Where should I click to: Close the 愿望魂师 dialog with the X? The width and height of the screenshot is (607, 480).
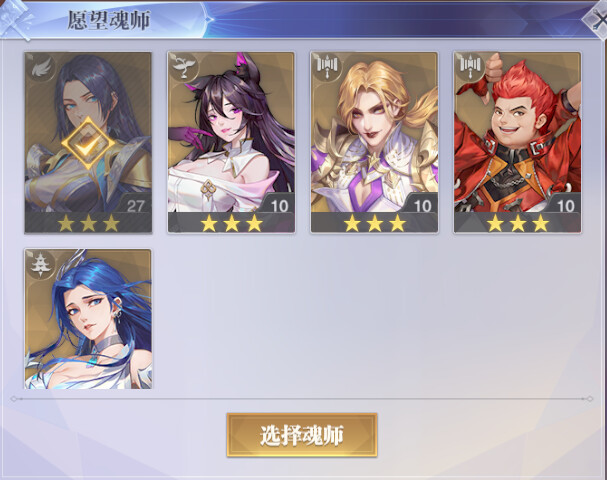click(x=598, y=21)
